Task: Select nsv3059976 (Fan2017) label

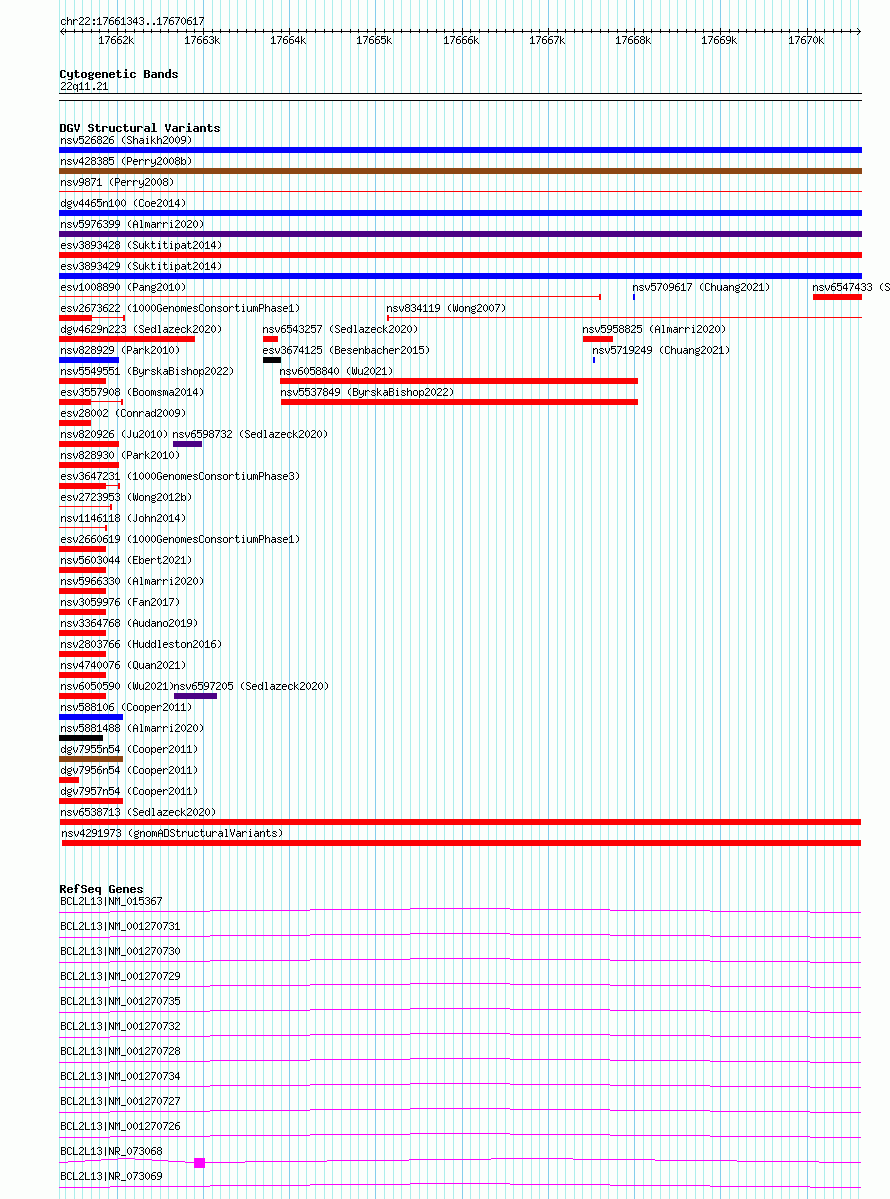Action: pos(120,603)
